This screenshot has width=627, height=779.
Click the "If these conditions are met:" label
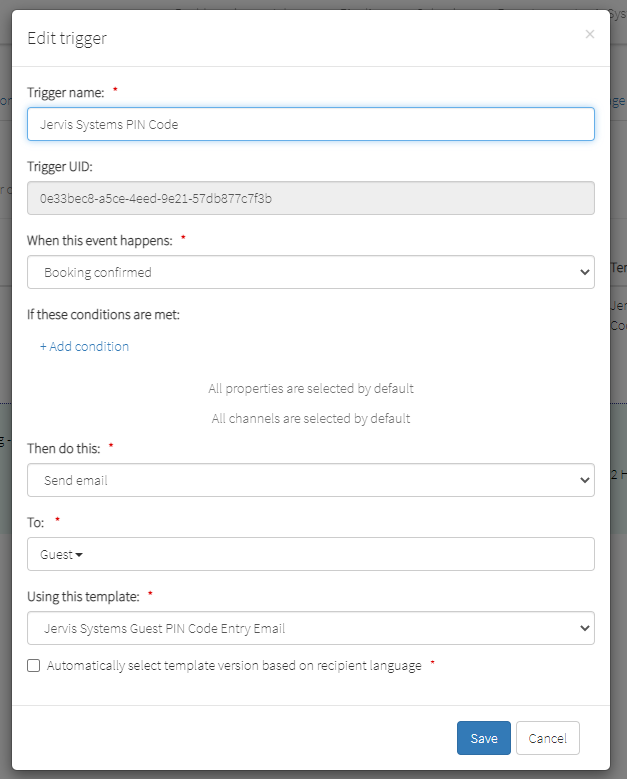click(103, 314)
